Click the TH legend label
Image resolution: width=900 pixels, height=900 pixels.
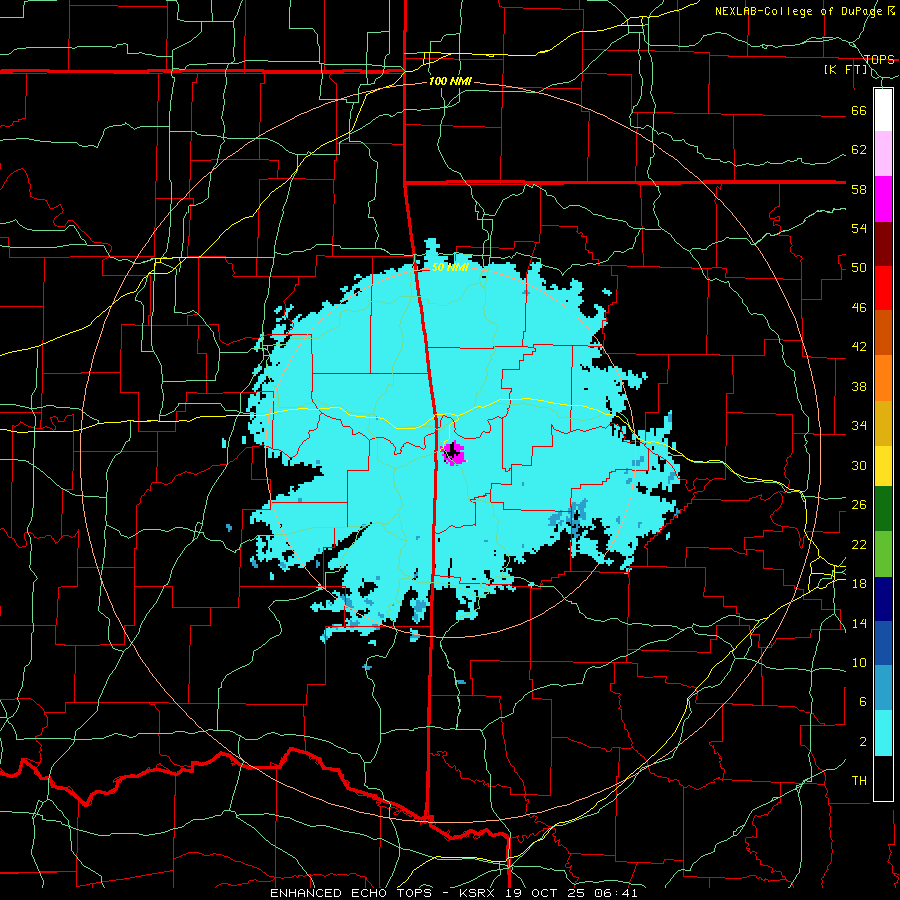pos(859,781)
